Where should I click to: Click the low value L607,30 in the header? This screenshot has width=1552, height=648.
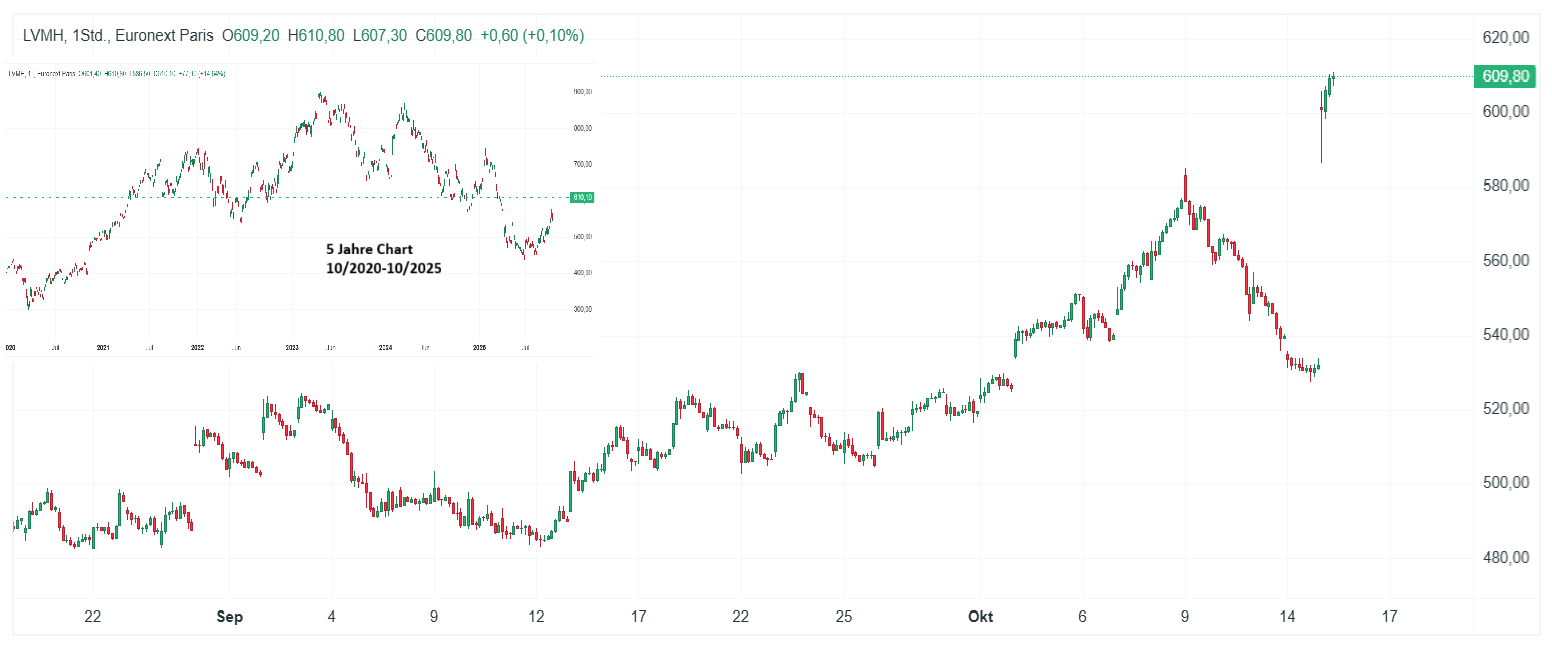click(x=380, y=36)
